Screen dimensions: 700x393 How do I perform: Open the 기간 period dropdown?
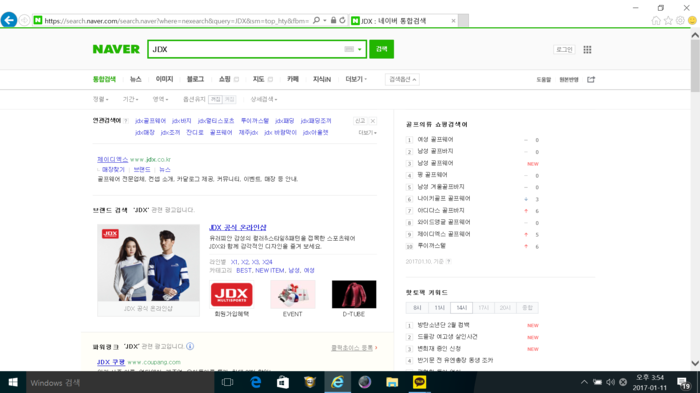click(130, 99)
